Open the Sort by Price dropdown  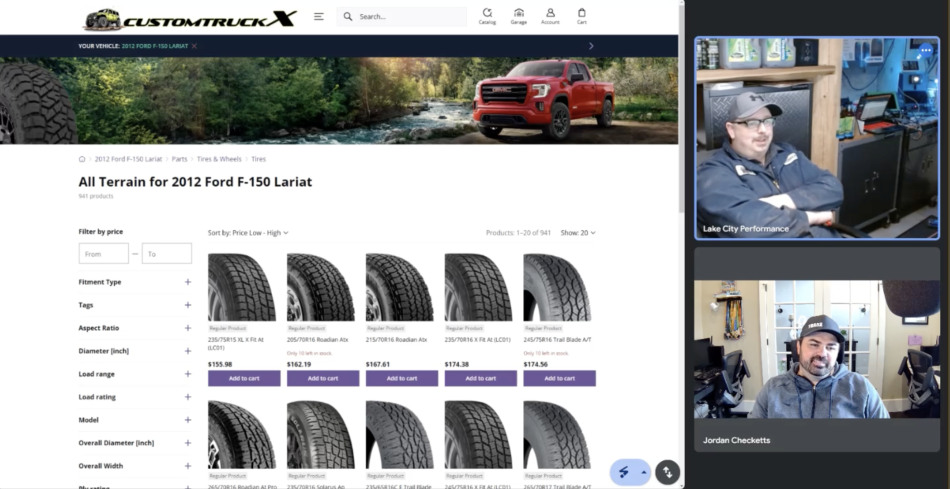point(248,233)
